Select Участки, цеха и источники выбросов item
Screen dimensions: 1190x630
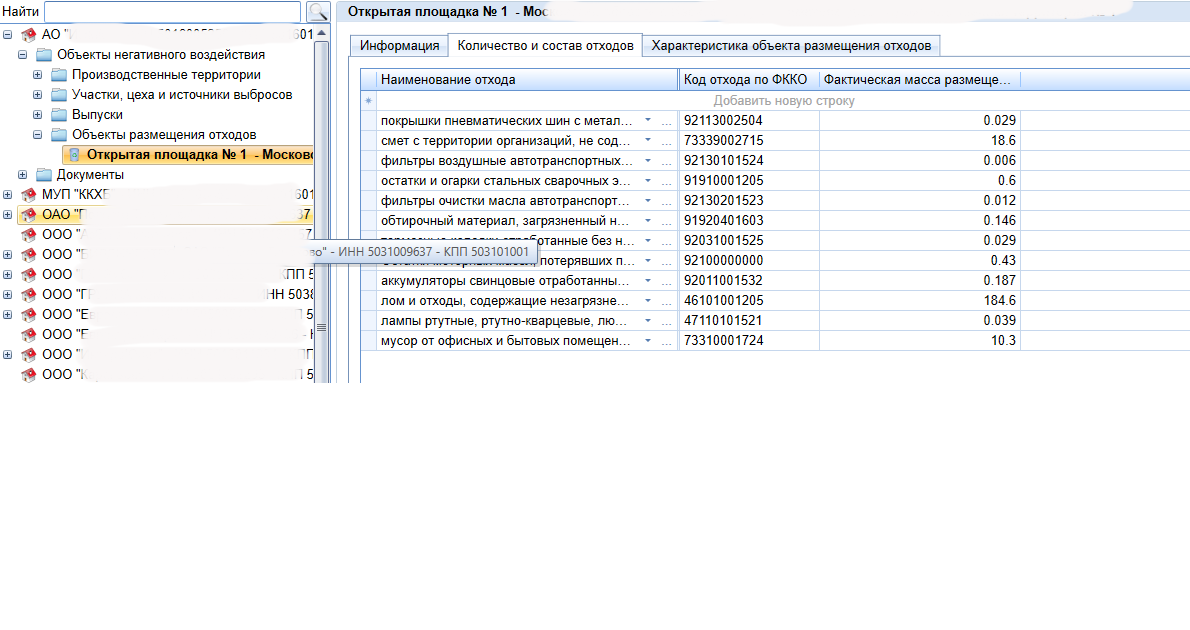point(181,95)
